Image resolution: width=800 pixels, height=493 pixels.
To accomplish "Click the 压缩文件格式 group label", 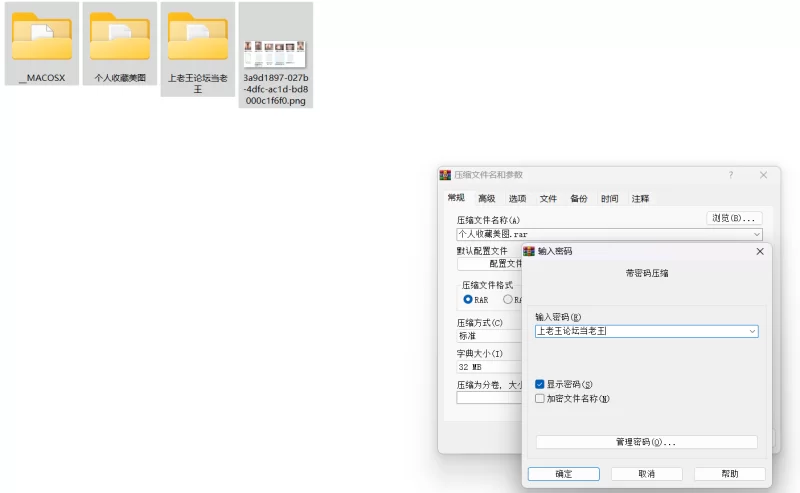I will (x=487, y=285).
